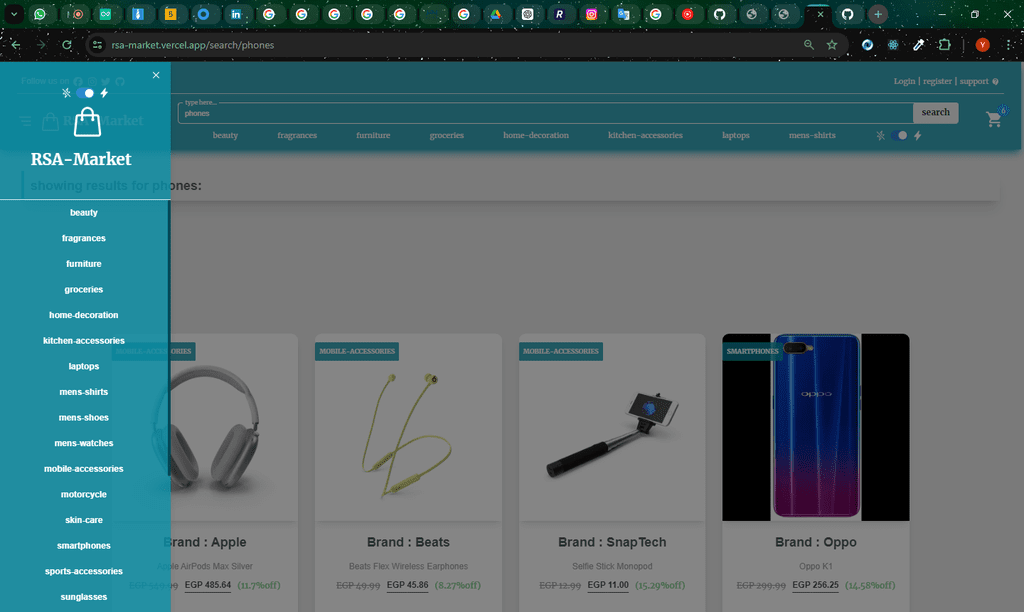This screenshot has height=612, width=1024.
Task: Open smartphones category in the sidebar
Action: click(x=84, y=545)
